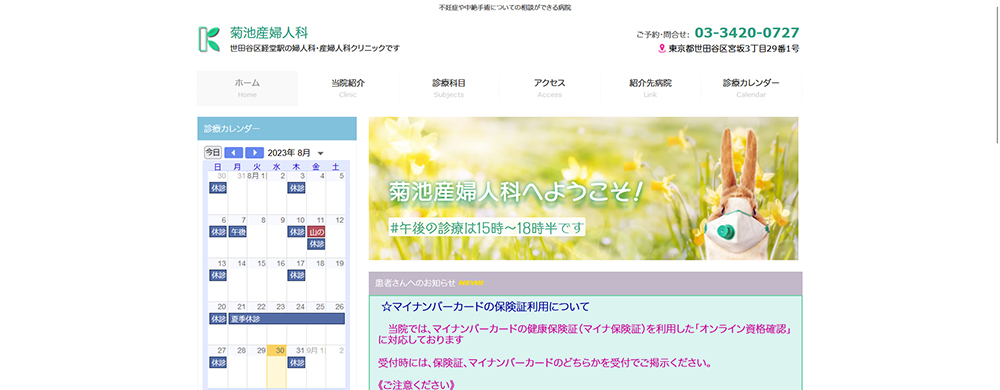This screenshot has width=1000, height=390.
Task: Open the 休診 event on Sunday August 13
Action: pos(218,275)
